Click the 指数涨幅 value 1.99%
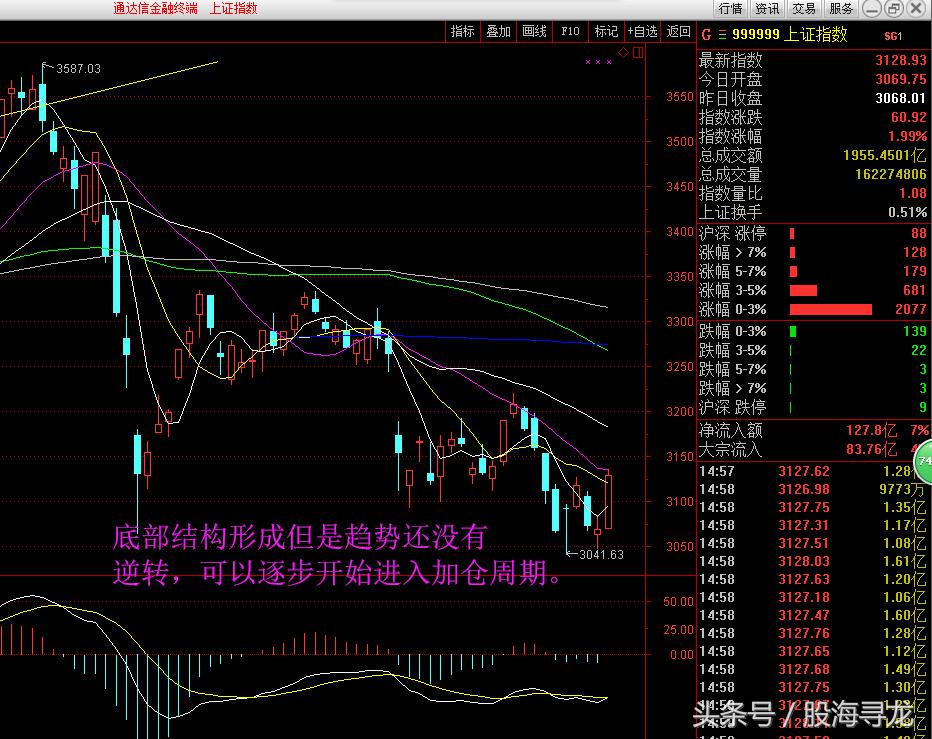Screen dimensions: 932x739 pos(908,136)
